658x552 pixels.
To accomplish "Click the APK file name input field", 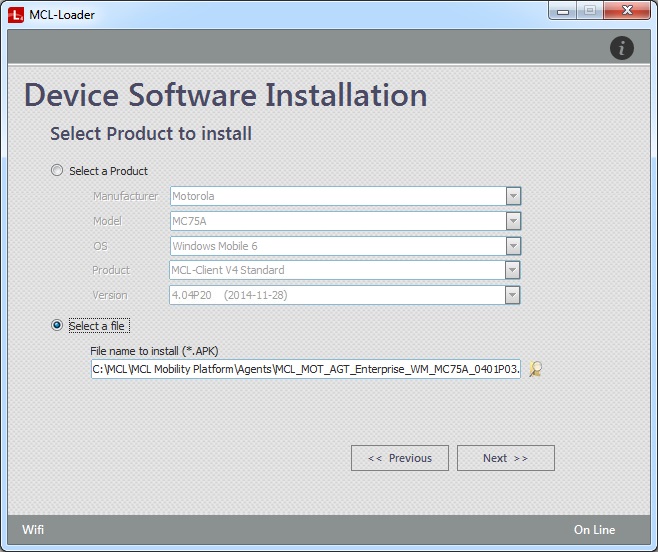I will pyautogui.click(x=305, y=369).
